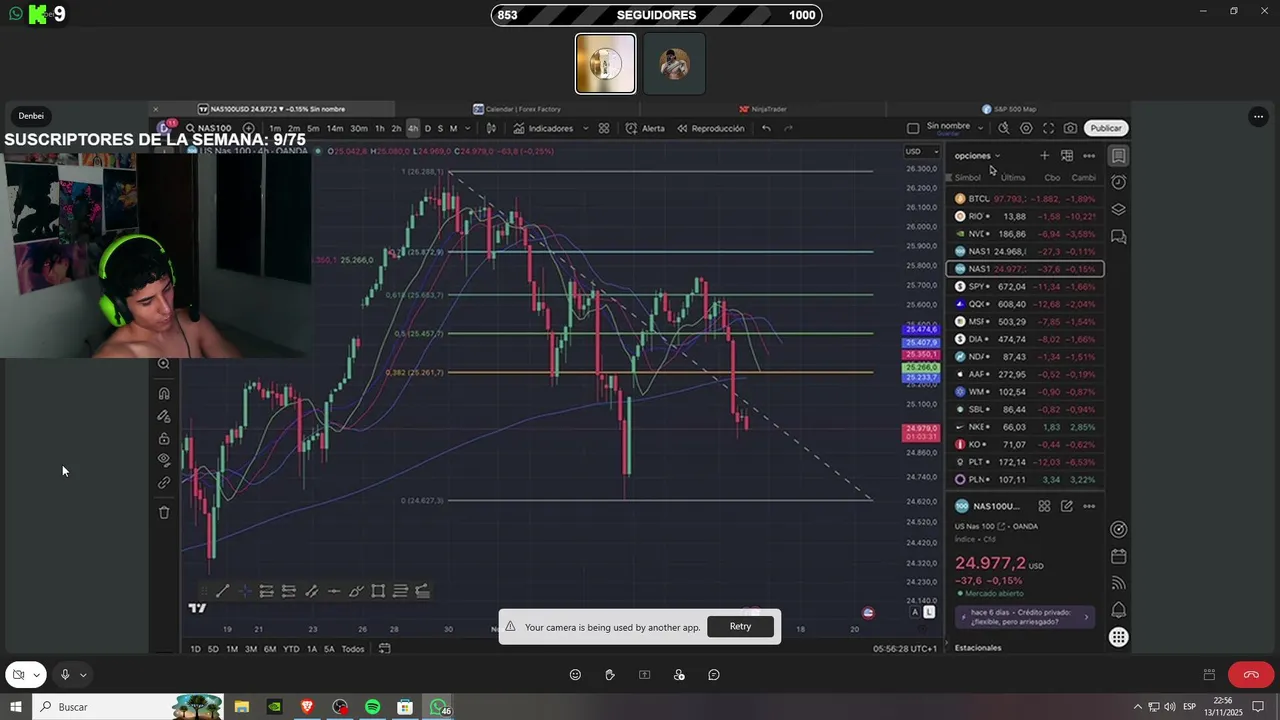This screenshot has width=1280, height=720.
Task: Open the call chat icon
Action: point(714,675)
